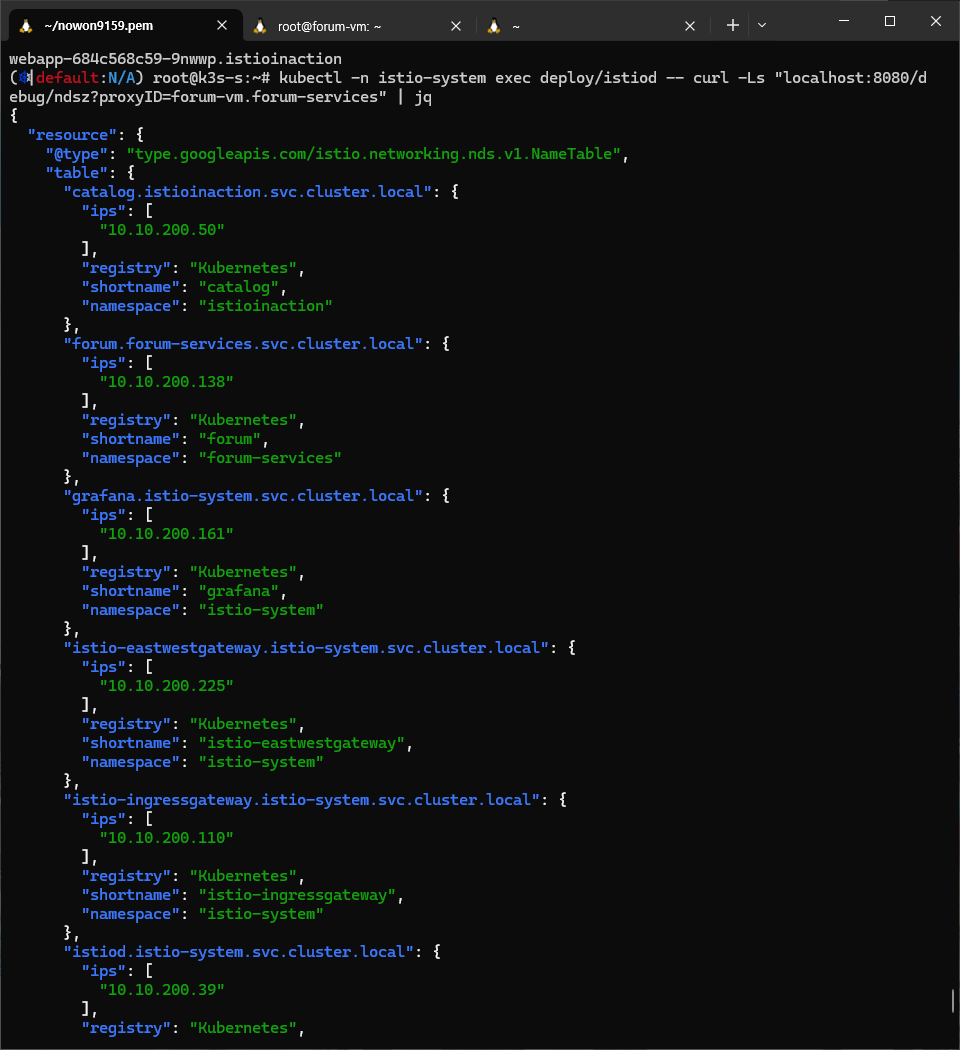
Task: Click the red "default" context in the prompt
Action: tap(68, 78)
